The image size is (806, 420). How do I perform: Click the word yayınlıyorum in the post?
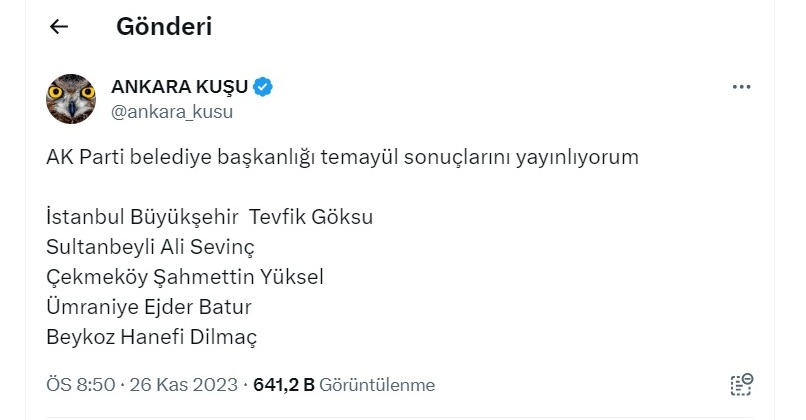click(x=577, y=157)
